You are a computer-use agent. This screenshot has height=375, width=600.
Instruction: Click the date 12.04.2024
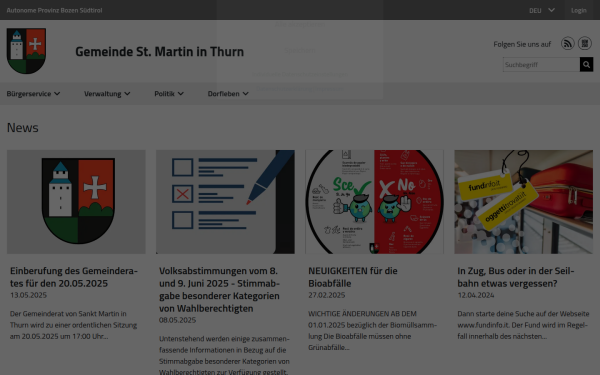click(x=476, y=295)
